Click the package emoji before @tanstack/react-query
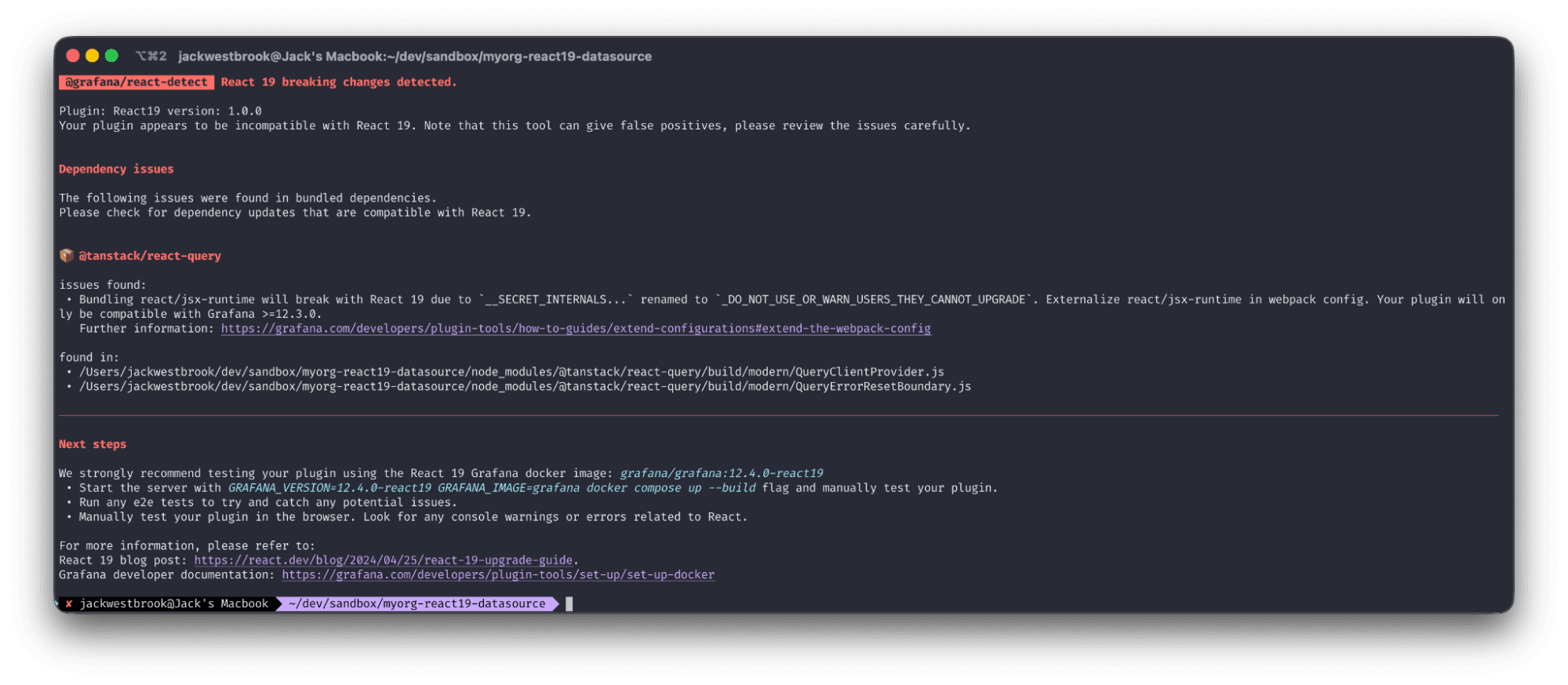 click(67, 255)
